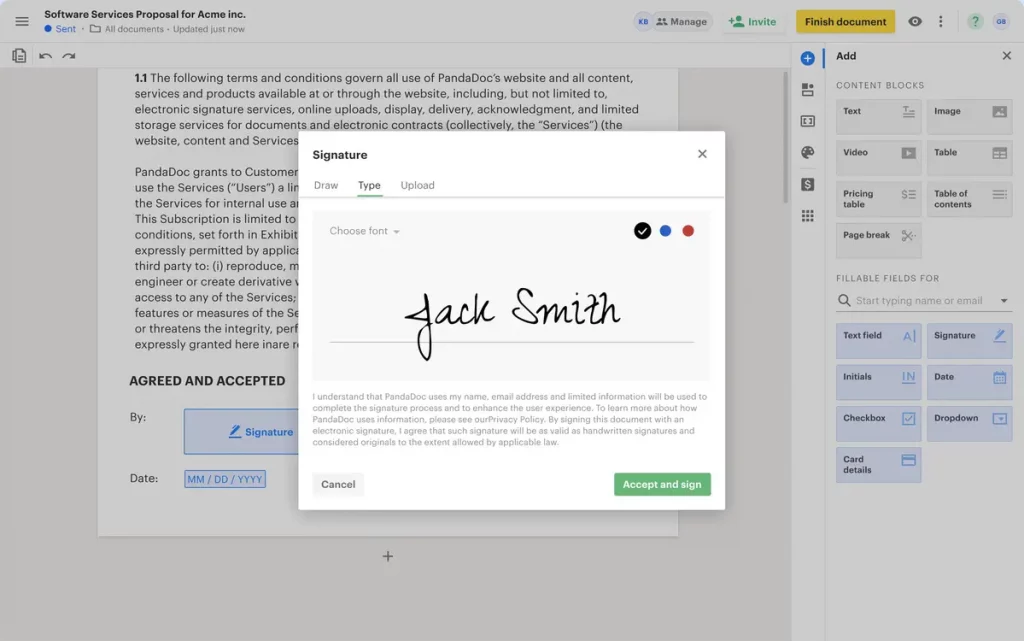
Task: Click the MM / DD / YYYY date field
Action: point(225,479)
